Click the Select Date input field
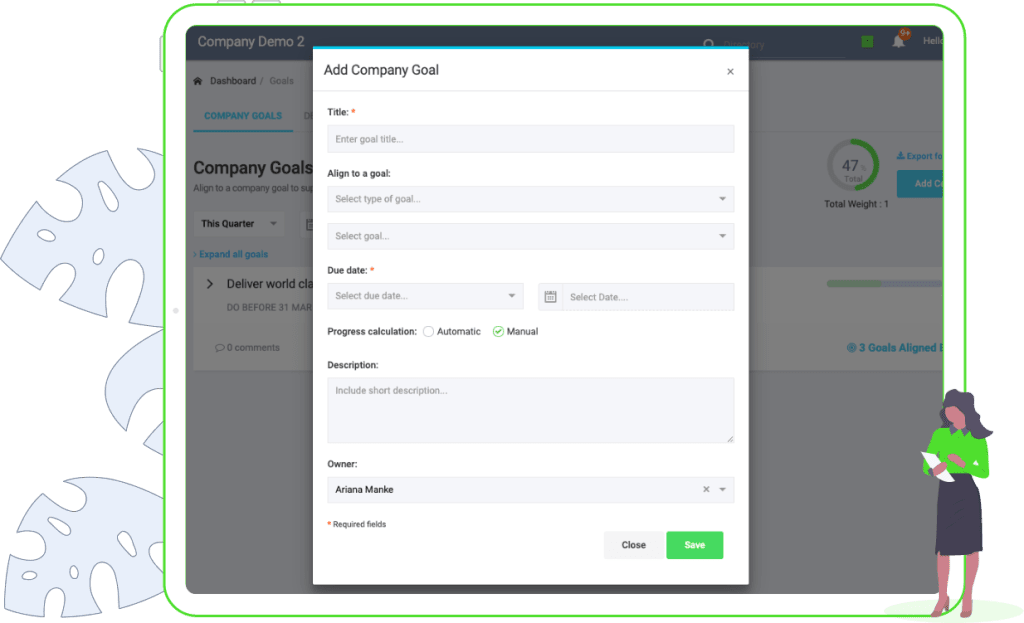This screenshot has width=1024, height=623. click(x=648, y=296)
